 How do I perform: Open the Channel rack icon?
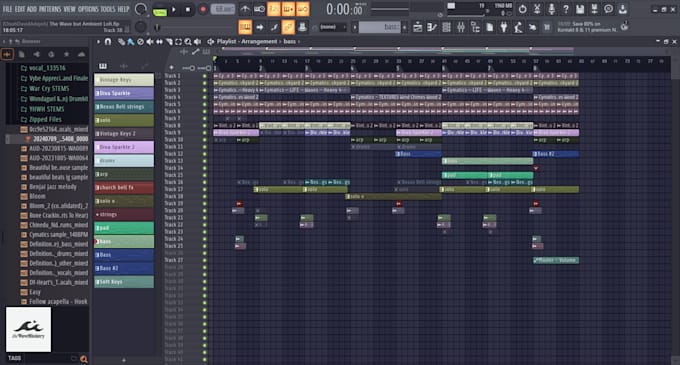[x=446, y=27]
